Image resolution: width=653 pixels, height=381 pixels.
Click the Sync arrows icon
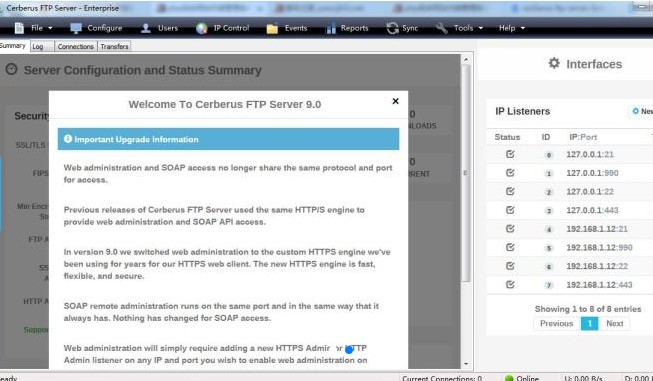click(x=392, y=28)
